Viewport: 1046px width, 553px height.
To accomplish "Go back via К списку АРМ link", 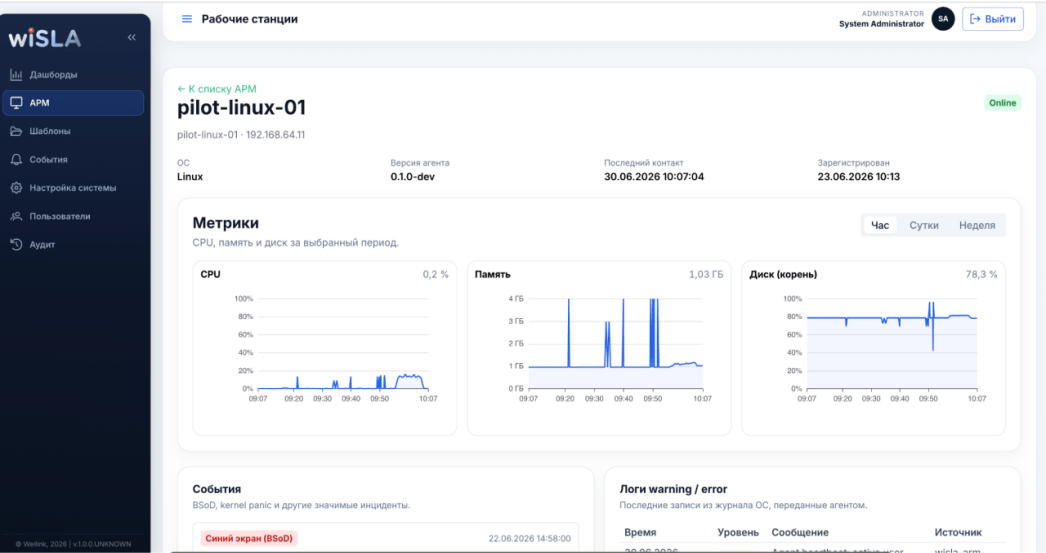I will click(x=217, y=89).
